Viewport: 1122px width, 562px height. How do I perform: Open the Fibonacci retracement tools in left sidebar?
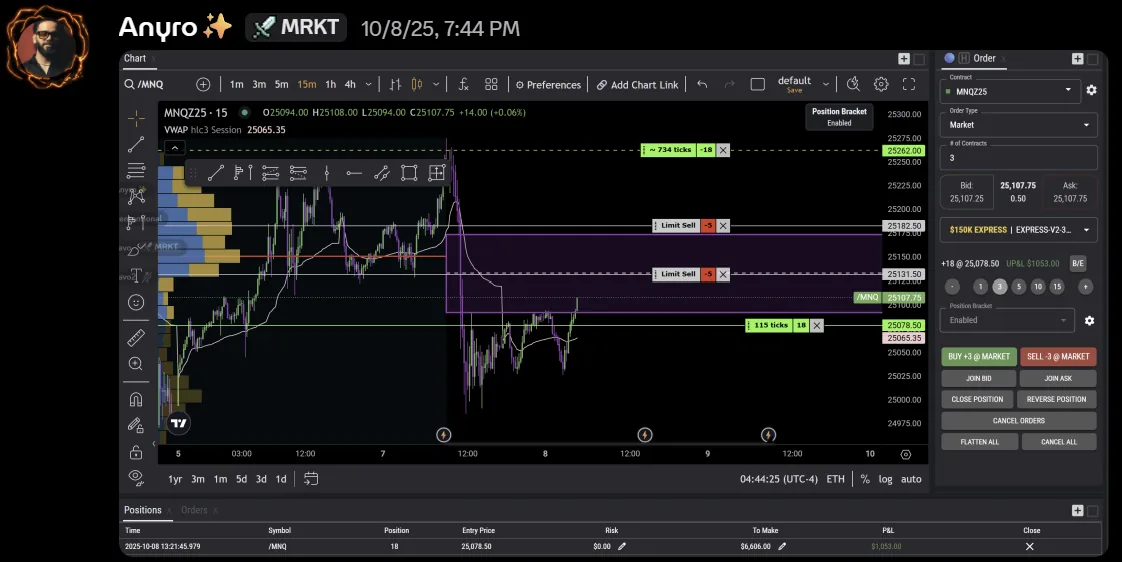[x=136, y=170]
